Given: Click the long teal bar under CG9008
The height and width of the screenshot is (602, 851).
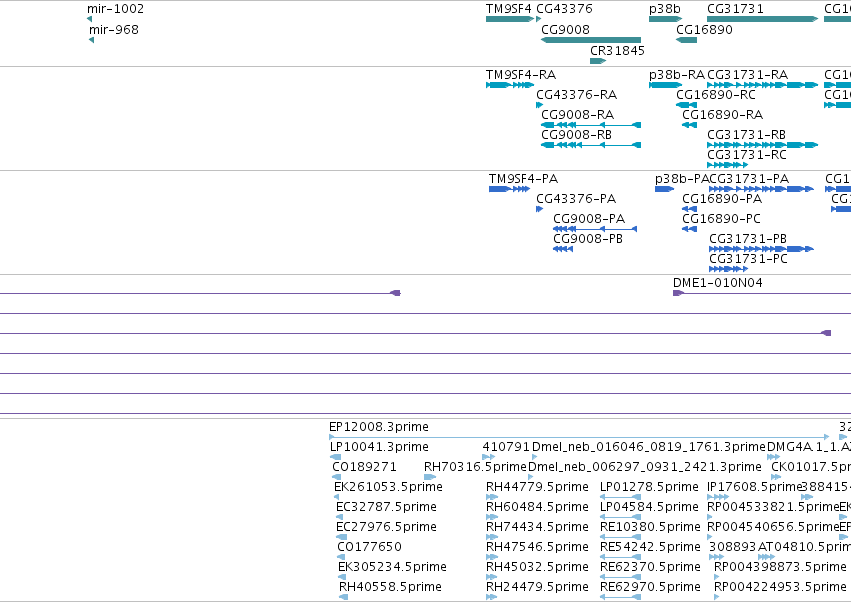Looking at the screenshot, I should (591, 40).
